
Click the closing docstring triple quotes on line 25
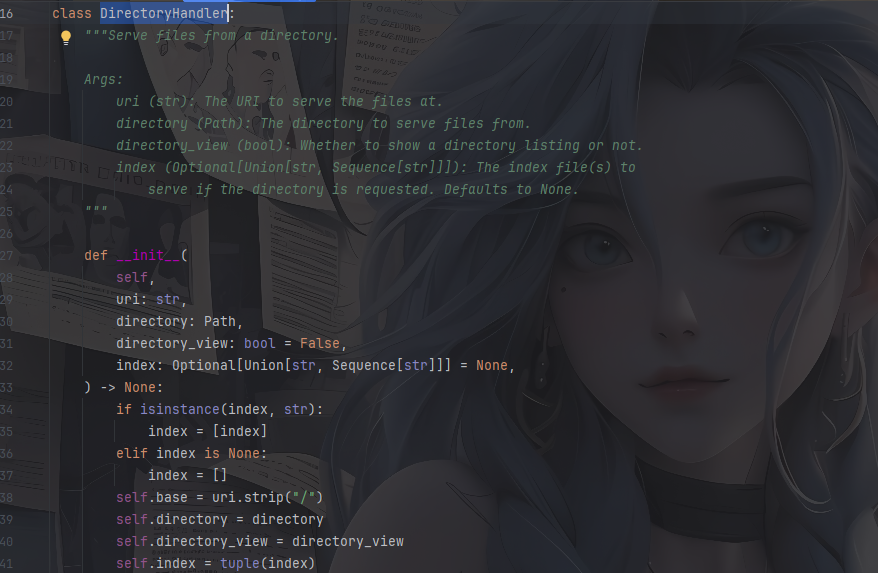pyautogui.click(x=96, y=211)
